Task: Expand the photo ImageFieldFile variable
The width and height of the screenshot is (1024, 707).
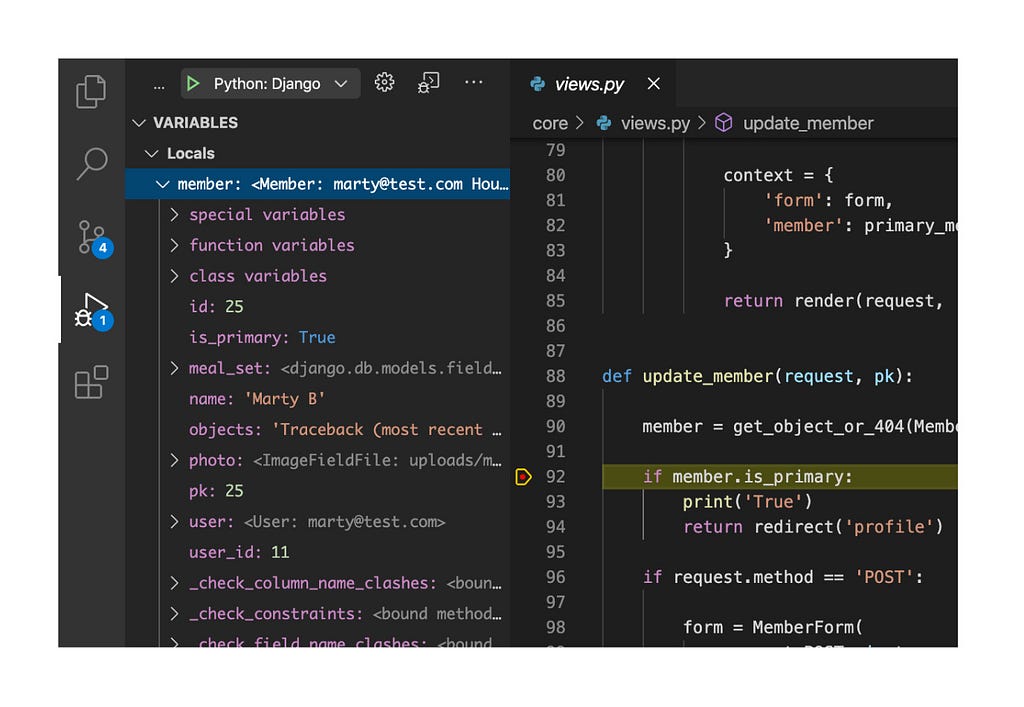Action: click(174, 460)
